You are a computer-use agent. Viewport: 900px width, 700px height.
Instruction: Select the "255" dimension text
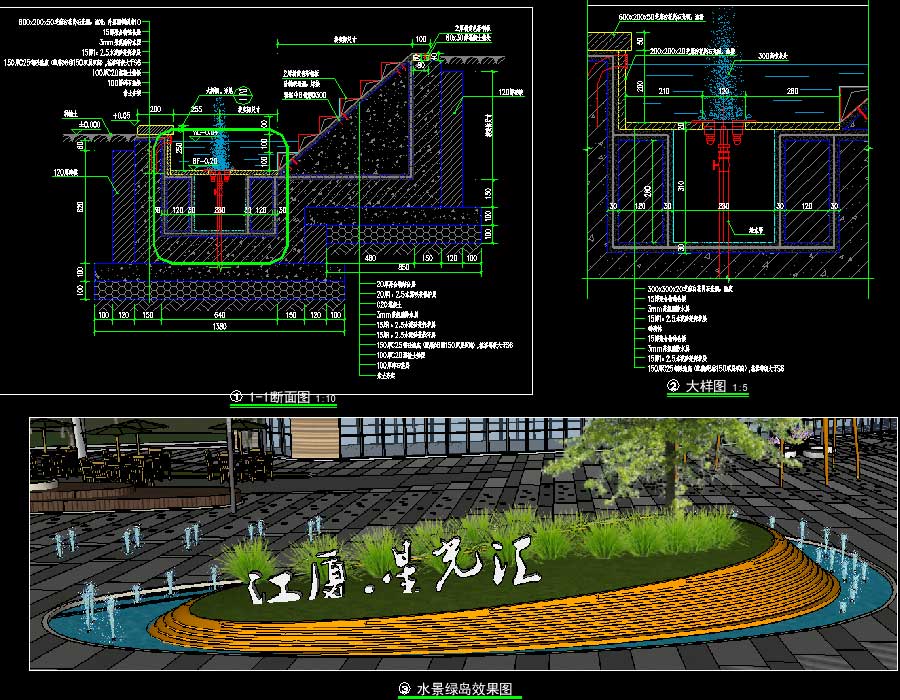click(196, 109)
